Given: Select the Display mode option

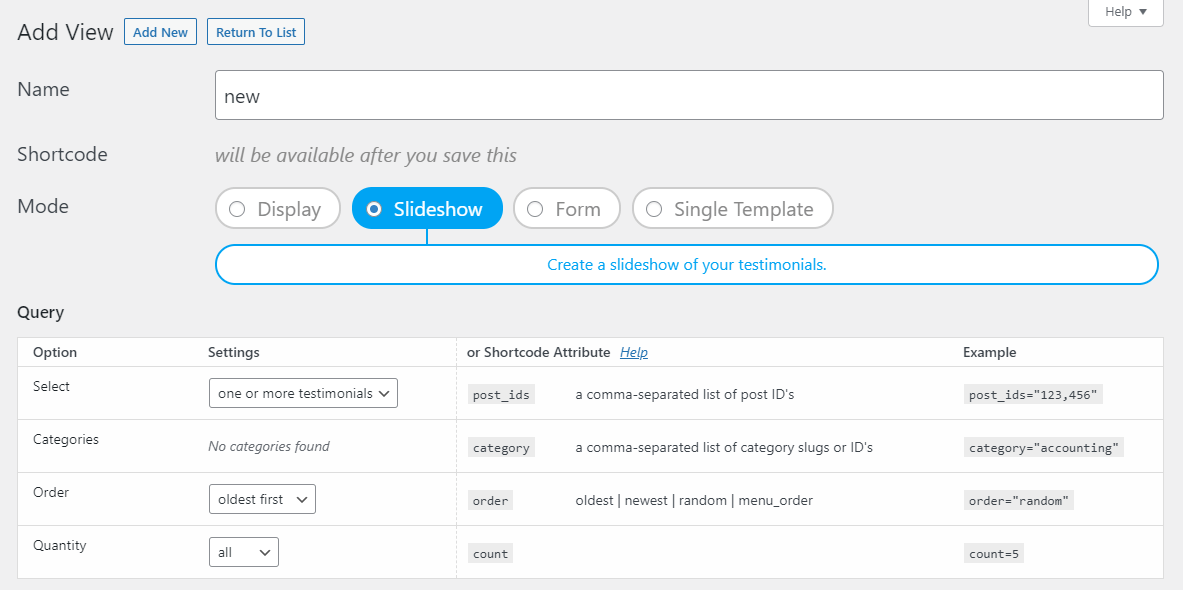Looking at the screenshot, I should tap(277, 208).
